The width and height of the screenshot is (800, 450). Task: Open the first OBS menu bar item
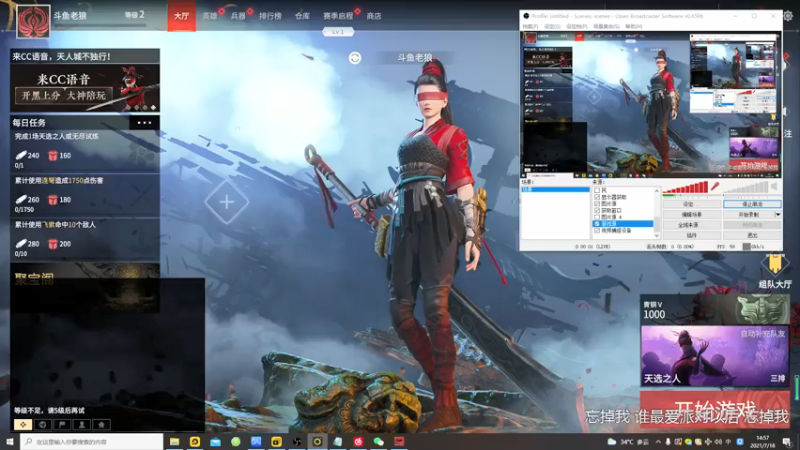(x=531, y=26)
